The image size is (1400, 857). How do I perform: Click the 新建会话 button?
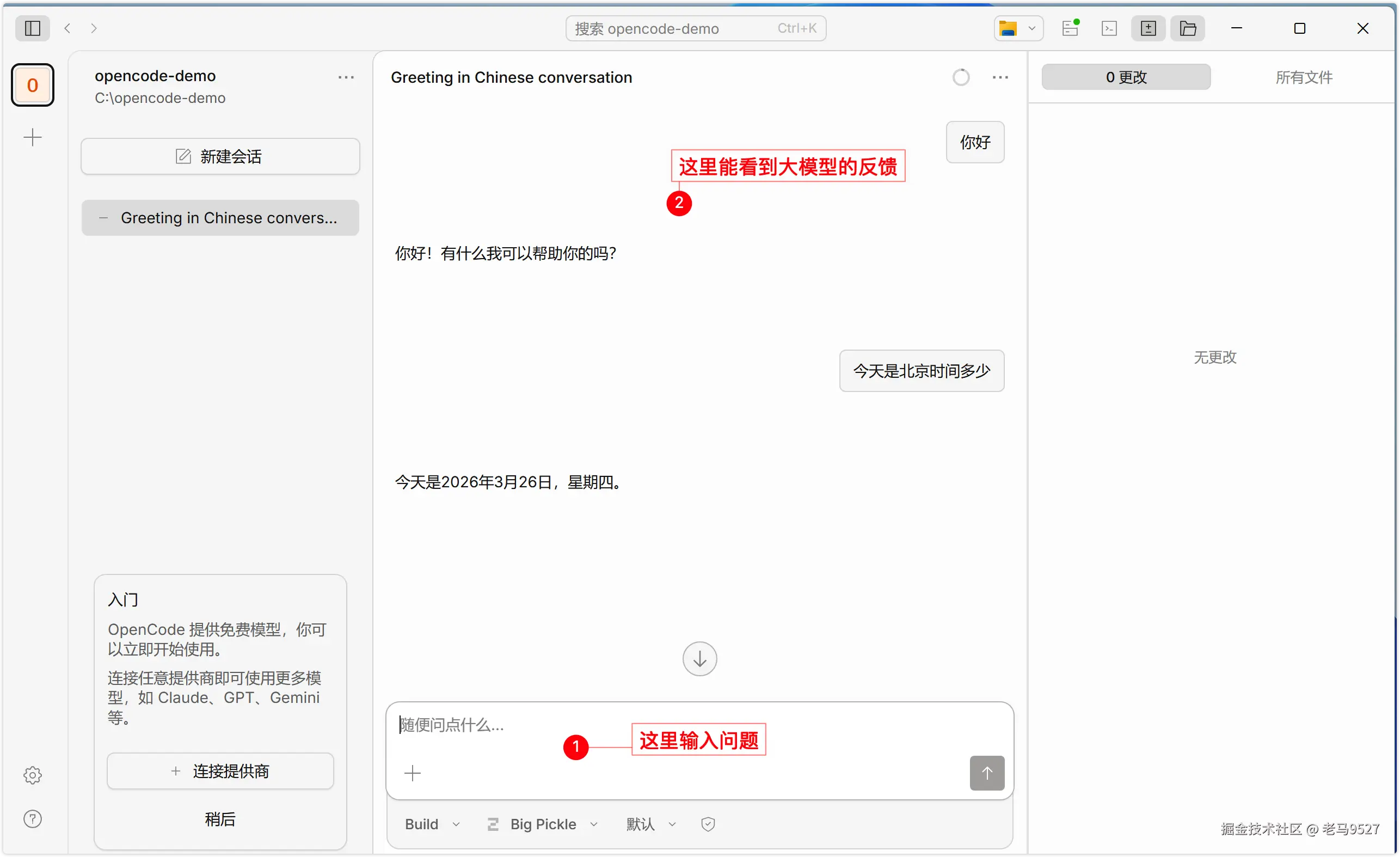tap(220, 156)
